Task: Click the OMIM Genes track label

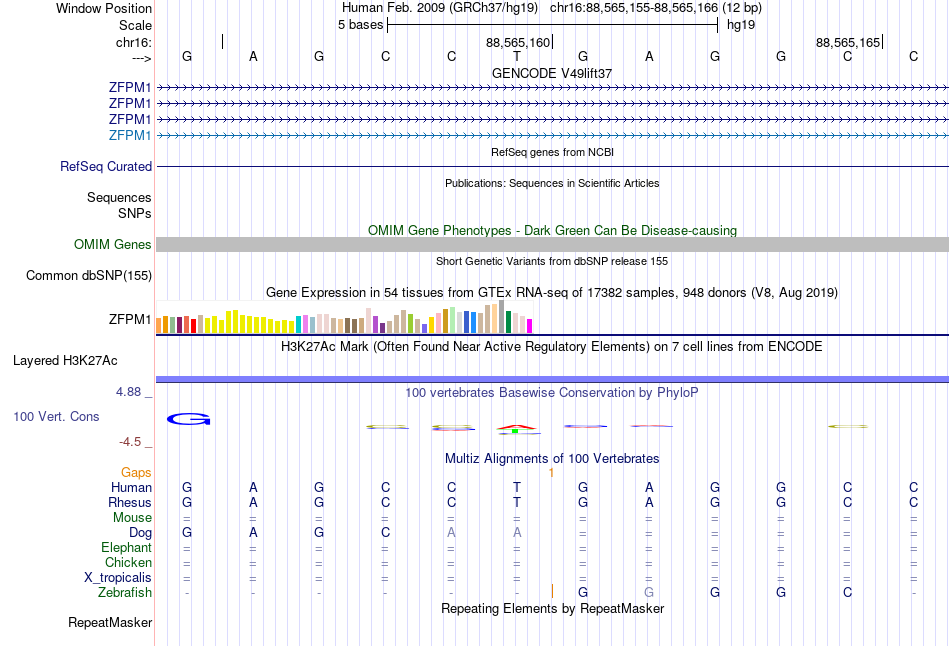Action: [113, 244]
